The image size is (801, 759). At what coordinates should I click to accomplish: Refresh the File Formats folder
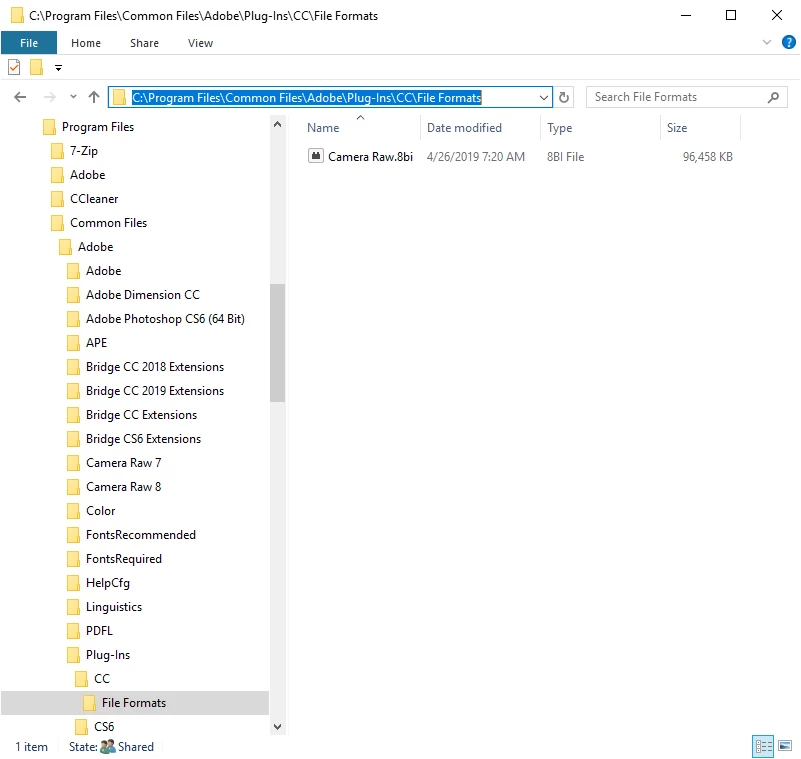point(564,97)
